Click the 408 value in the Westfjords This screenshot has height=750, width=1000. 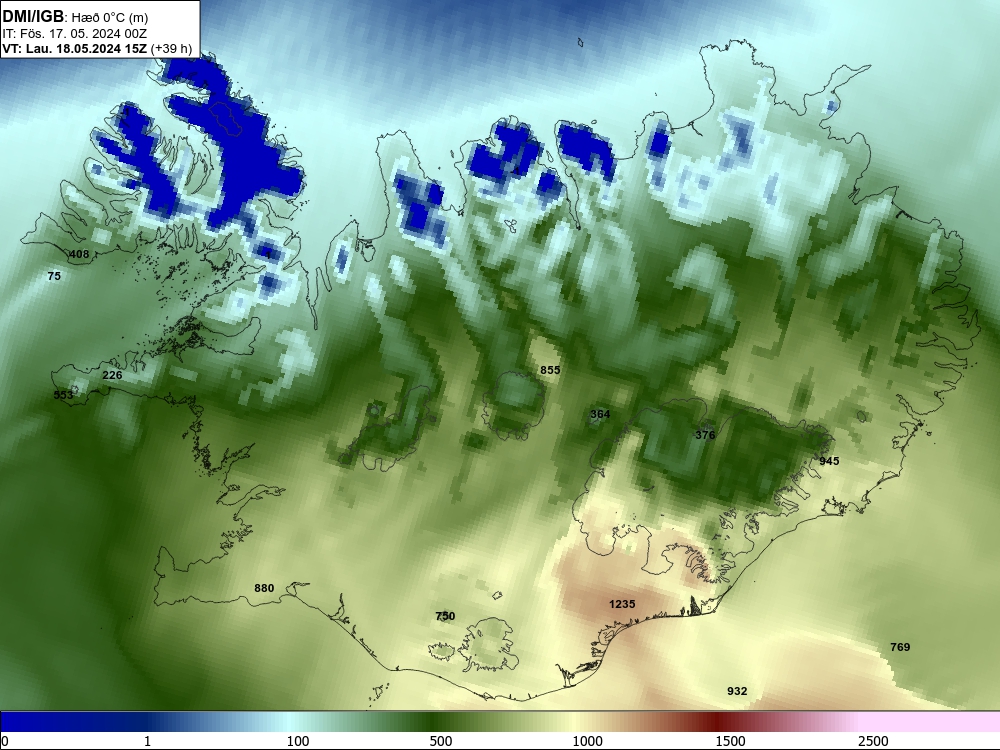pos(79,254)
